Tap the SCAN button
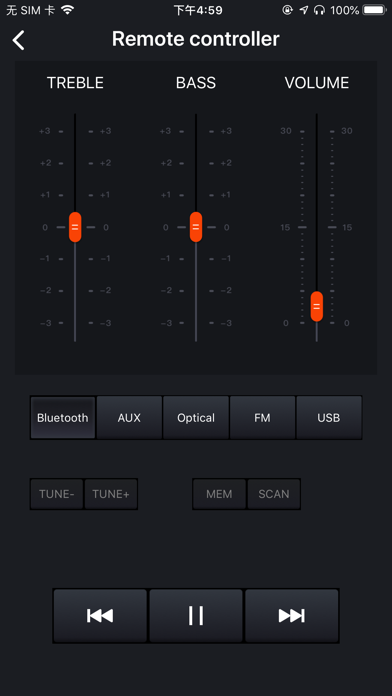Viewport: 392px width, 696px height. click(273, 494)
